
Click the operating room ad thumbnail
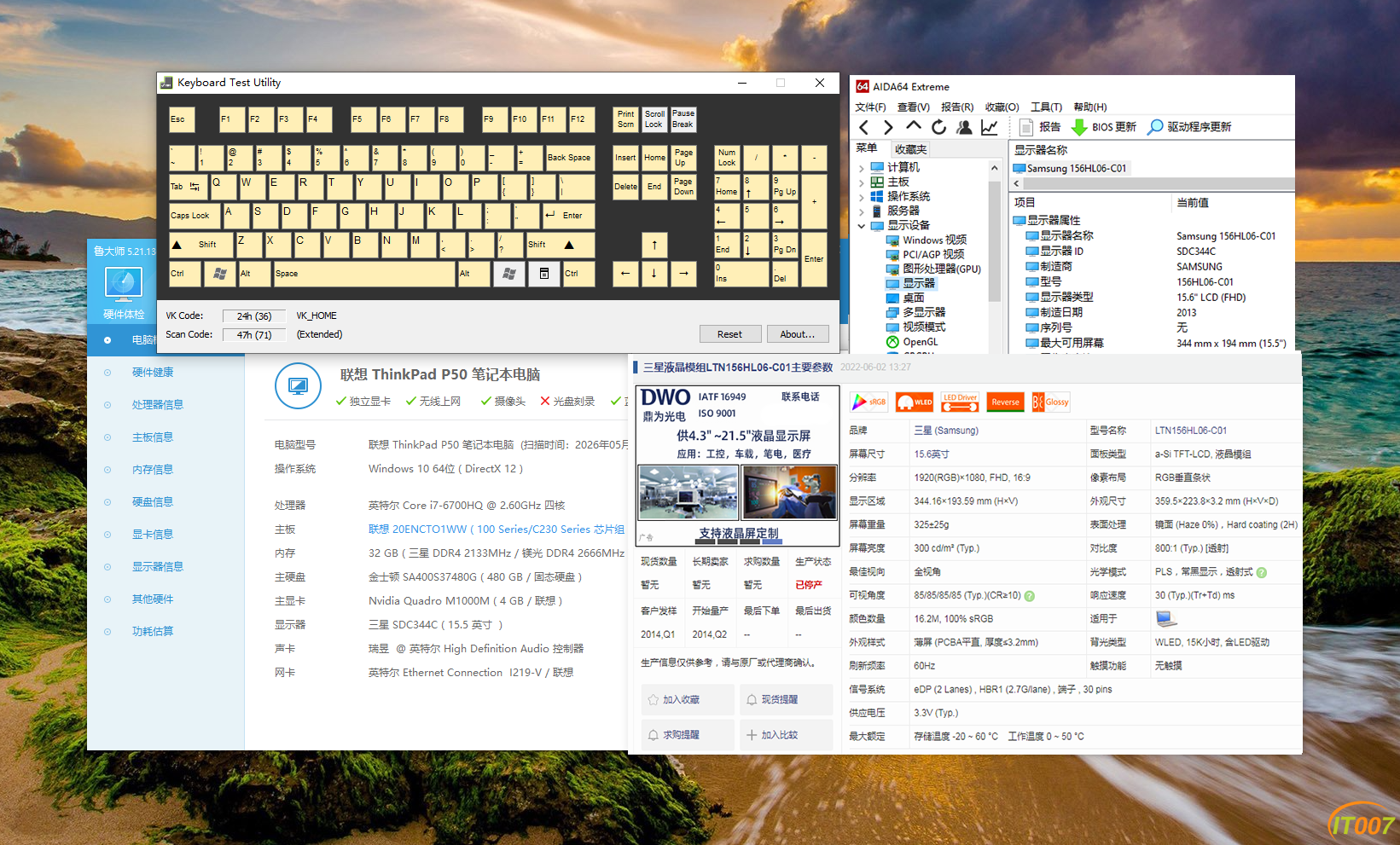click(688, 492)
